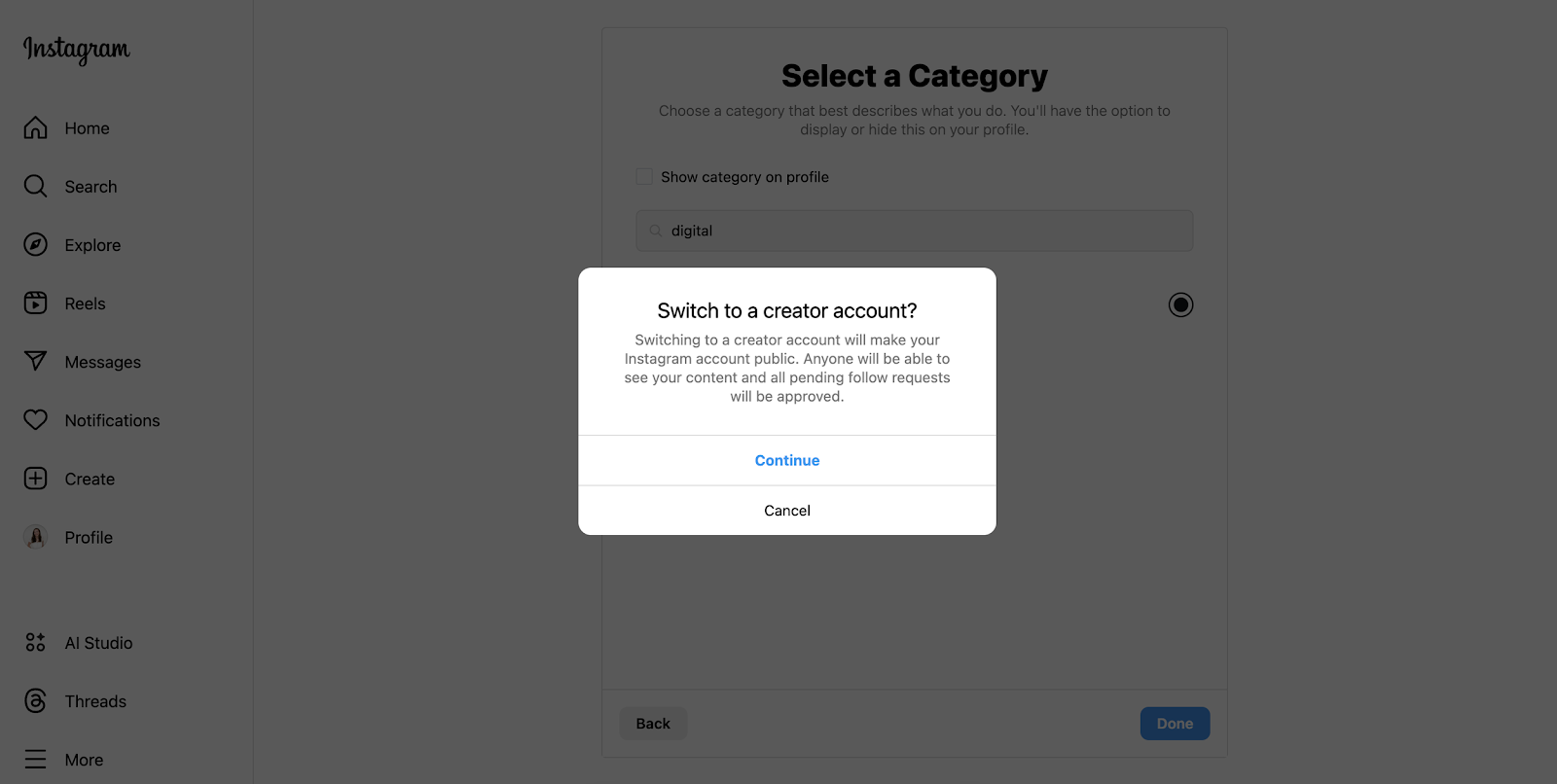
Task: Click the Create plus icon
Action: click(x=36, y=479)
